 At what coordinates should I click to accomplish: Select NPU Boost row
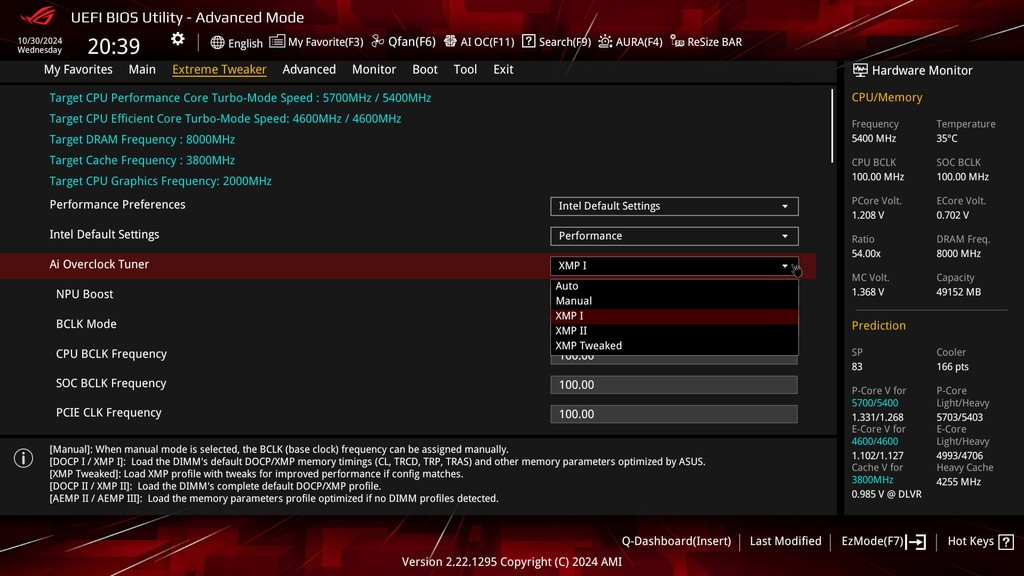pyautogui.click(x=84, y=295)
